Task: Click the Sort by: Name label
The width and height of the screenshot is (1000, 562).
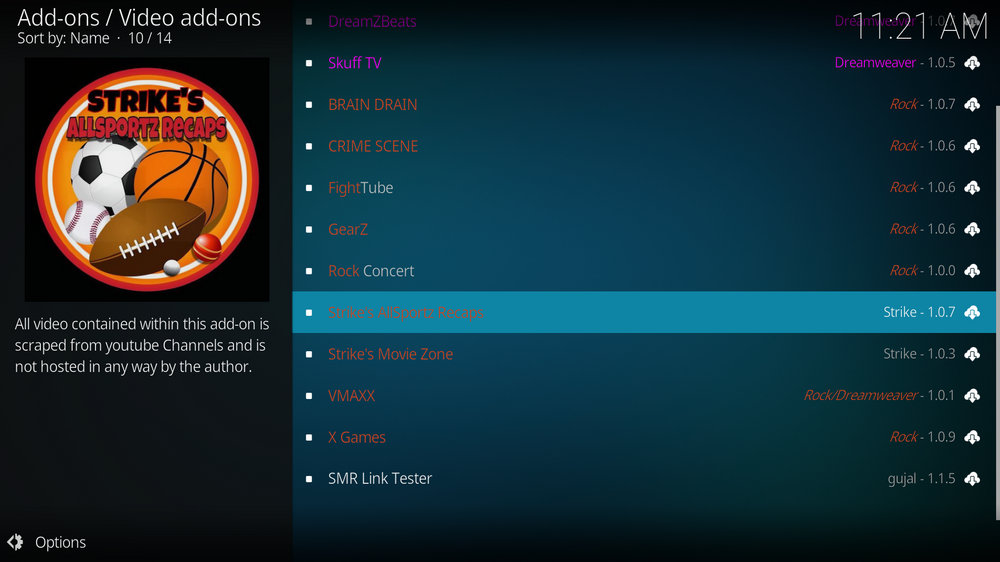Action: (x=63, y=38)
